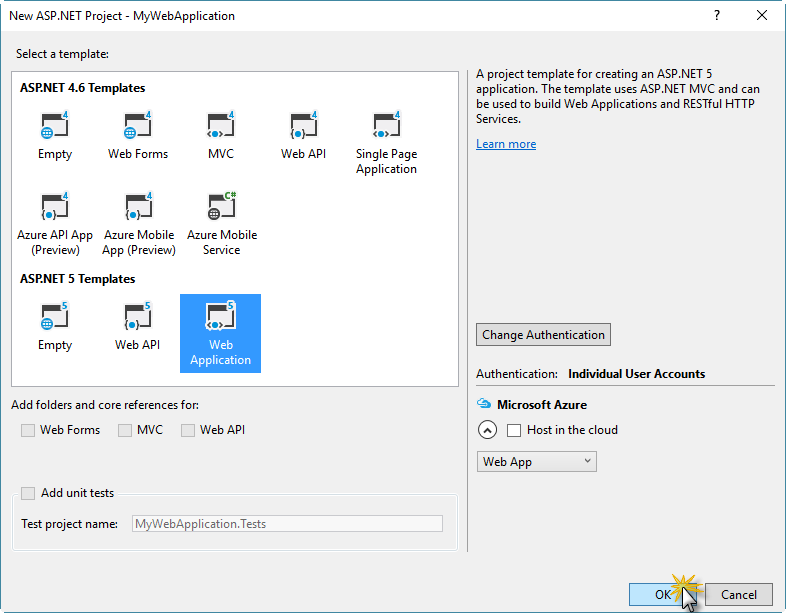Choose the ASP.NET 5 Web API template
786x613 pixels.
(138, 326)
